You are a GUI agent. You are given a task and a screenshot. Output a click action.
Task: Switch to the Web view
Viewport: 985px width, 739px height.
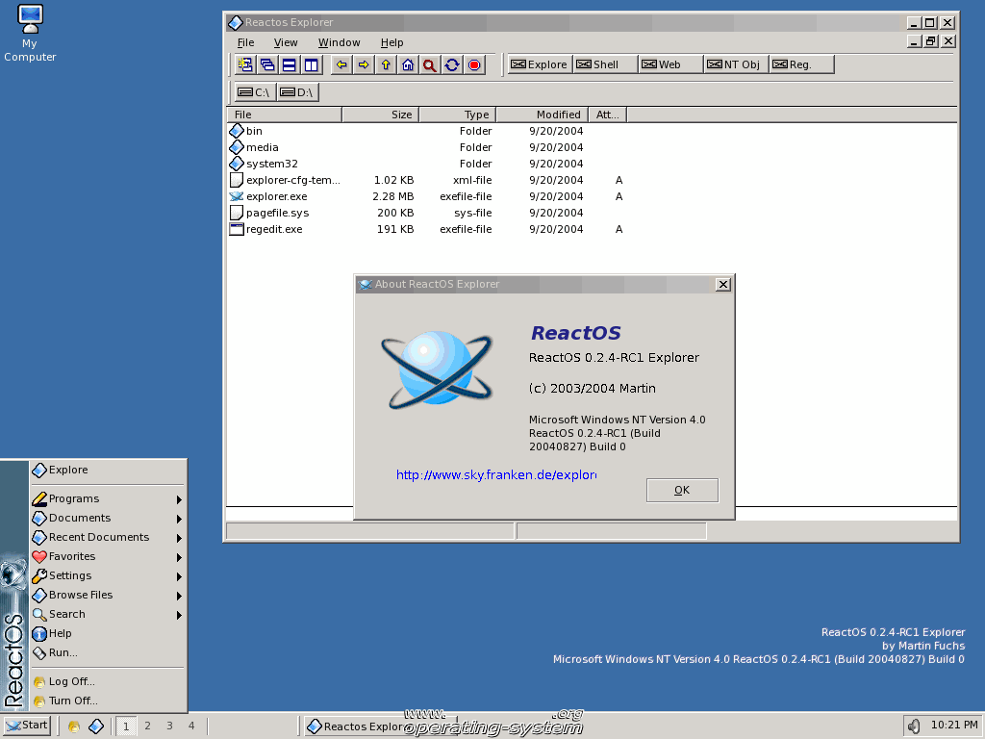(x=669, y=64)
